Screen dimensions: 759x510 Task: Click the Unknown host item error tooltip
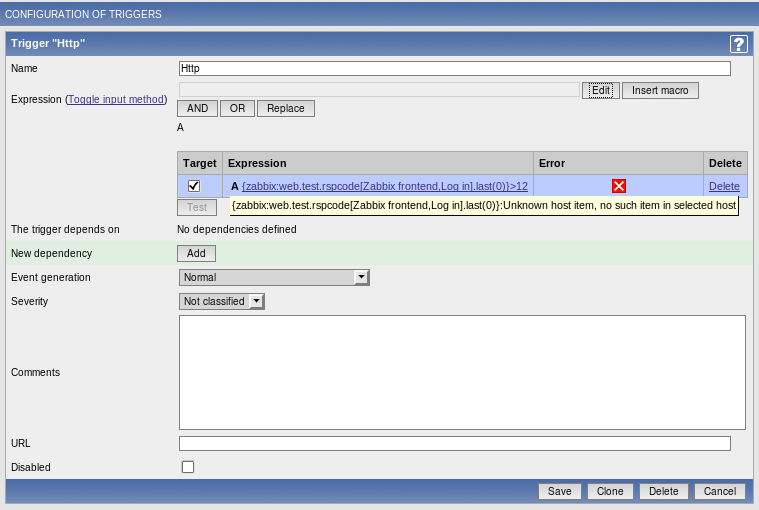pos(484,206)
